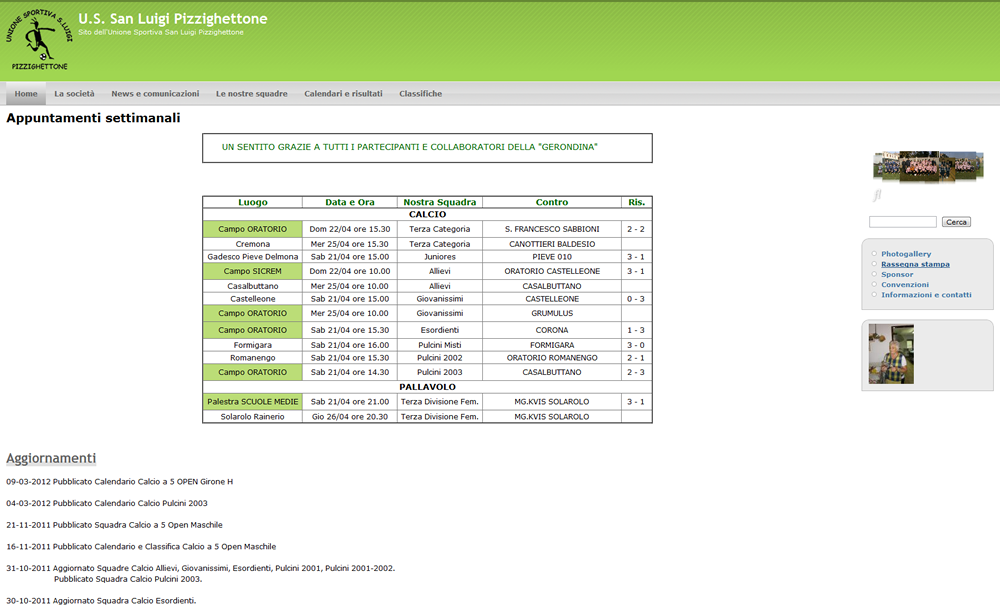Click Gio 26/04 ore 20.30 cell
Image resolution: width=1000 pixels, height=615 pixels.
(349, 416)
